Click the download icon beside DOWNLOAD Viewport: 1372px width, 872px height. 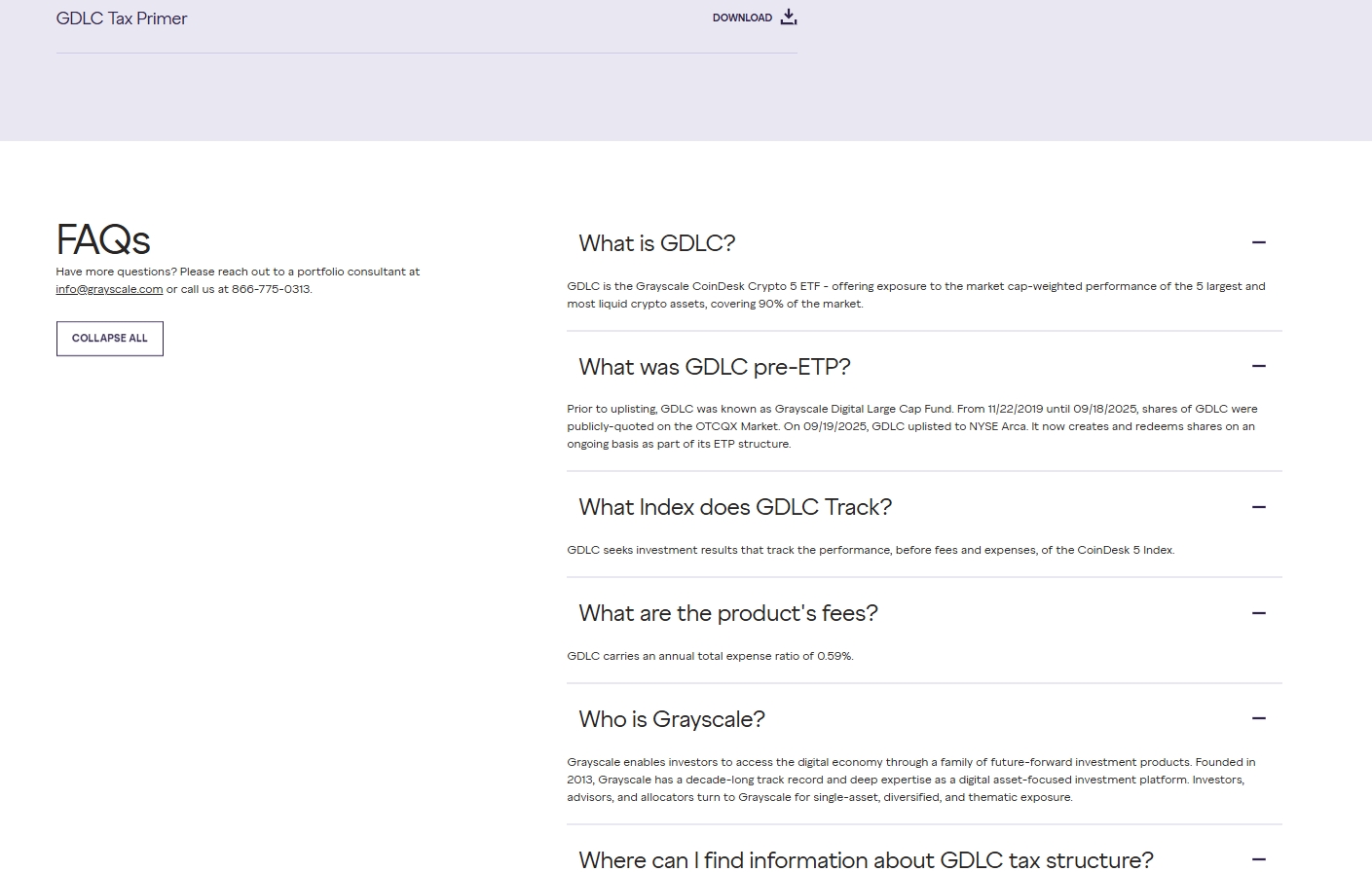788,17
